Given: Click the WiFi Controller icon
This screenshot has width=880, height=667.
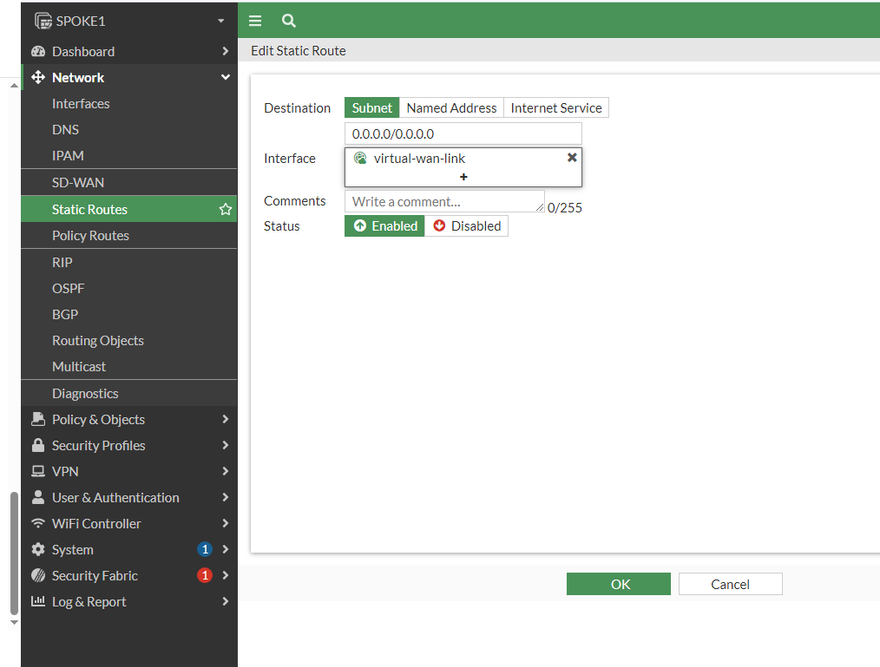Looking at the screenshot, I should coord(38,523).
